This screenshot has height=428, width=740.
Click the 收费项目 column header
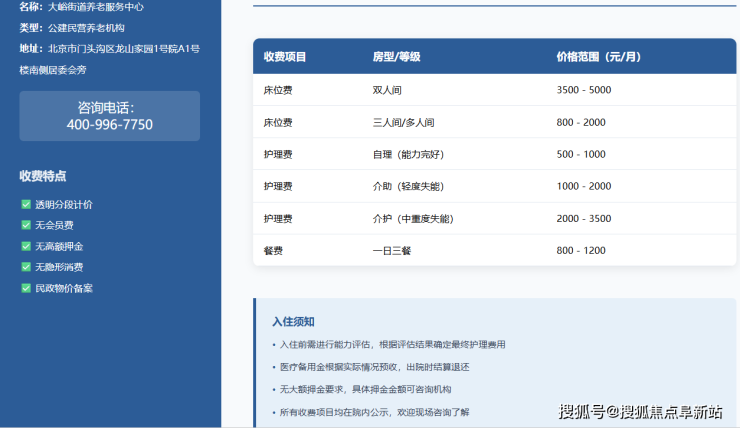(x=285, y=57)
